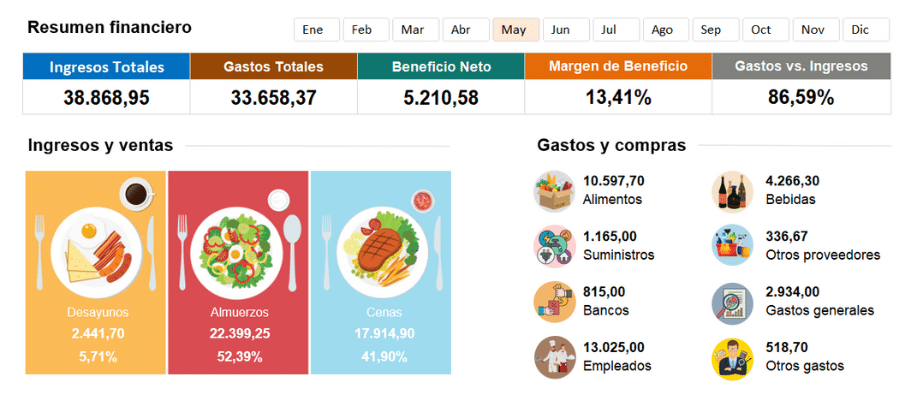900x400 pixels.
Task: Select the red Almuerzos lunch card
Action: (238, 272)
